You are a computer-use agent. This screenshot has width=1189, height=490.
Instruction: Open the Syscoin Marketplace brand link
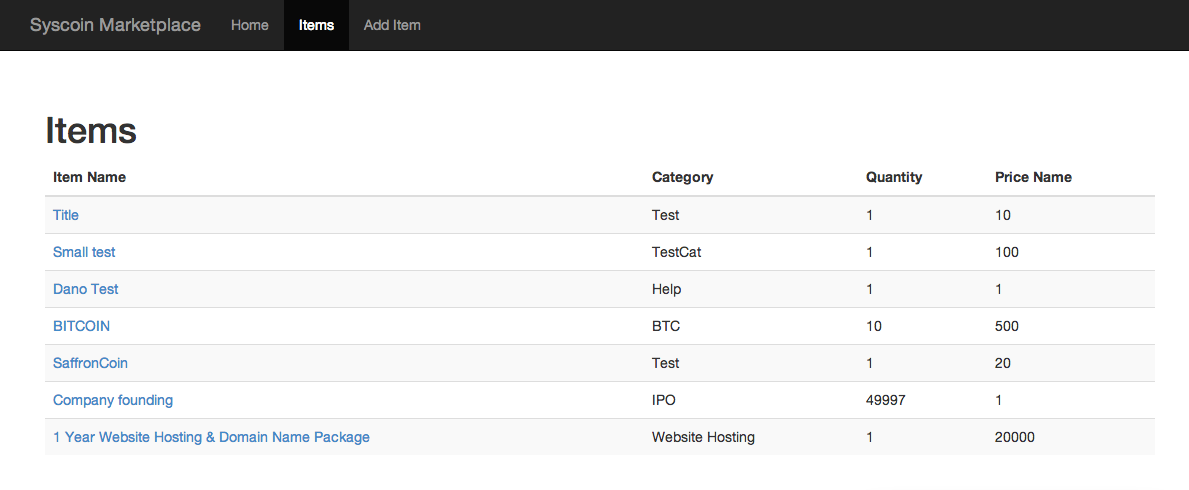point(115,25)
